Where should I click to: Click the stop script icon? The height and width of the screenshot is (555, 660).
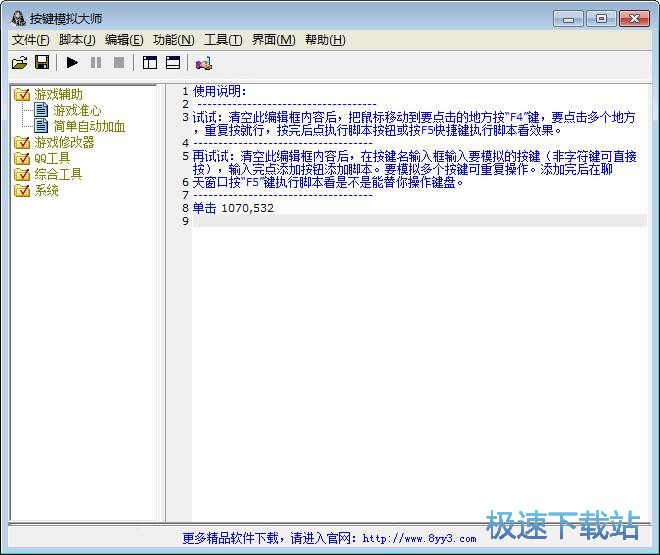[119, 63]
